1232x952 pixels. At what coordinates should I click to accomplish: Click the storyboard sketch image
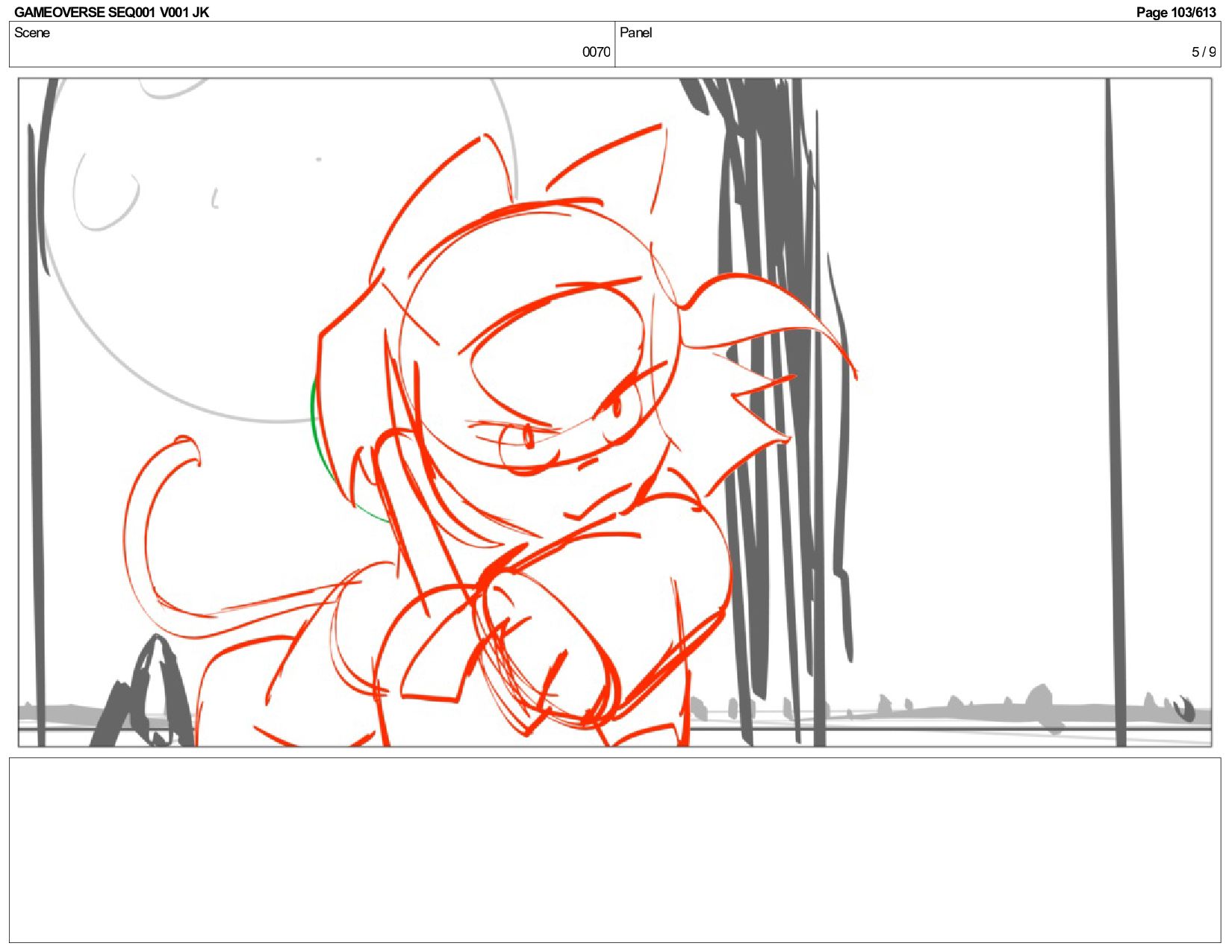pyautogui.click(x=615, y=412)
